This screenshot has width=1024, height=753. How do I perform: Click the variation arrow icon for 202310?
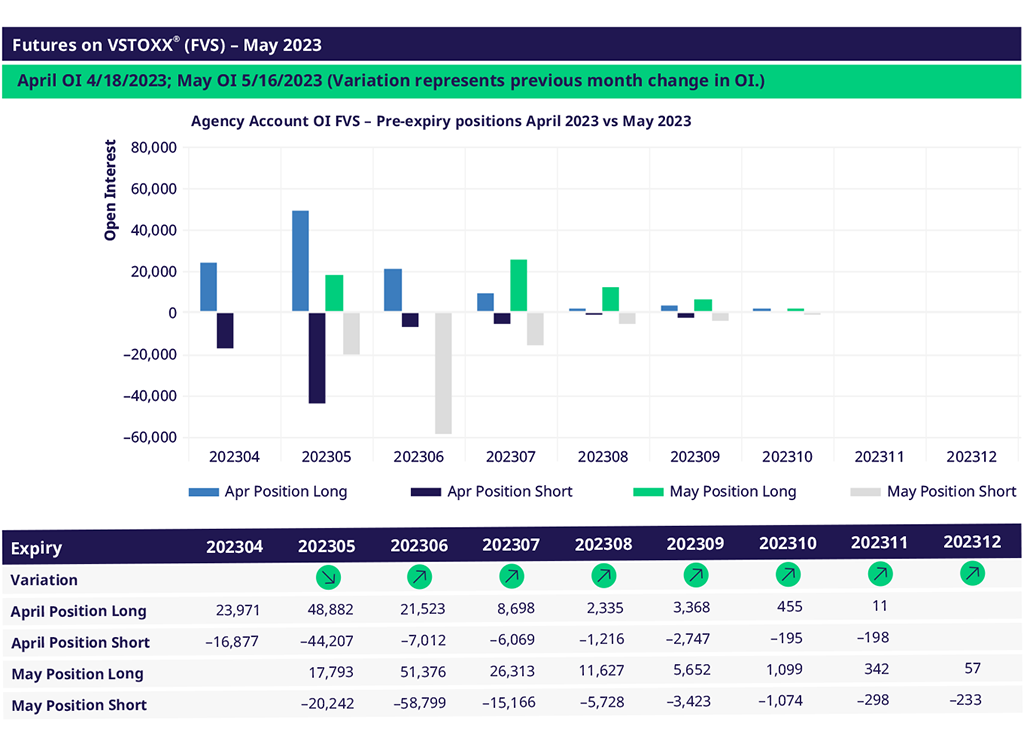787,577
